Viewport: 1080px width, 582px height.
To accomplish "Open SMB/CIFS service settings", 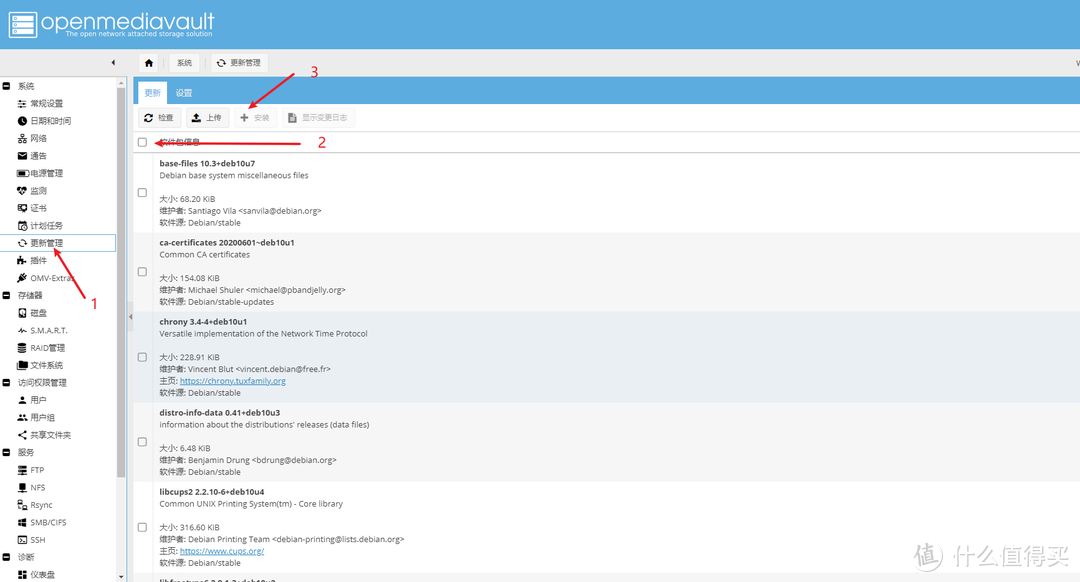I will click(42, 523).
